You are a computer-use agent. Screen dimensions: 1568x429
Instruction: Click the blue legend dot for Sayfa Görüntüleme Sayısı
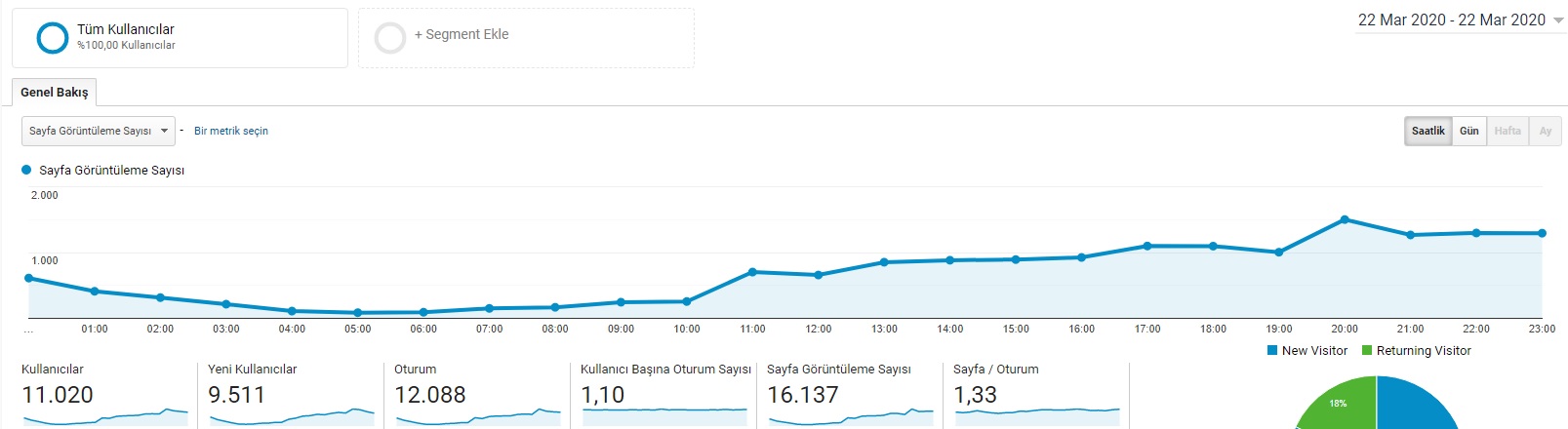pos(26,170)
